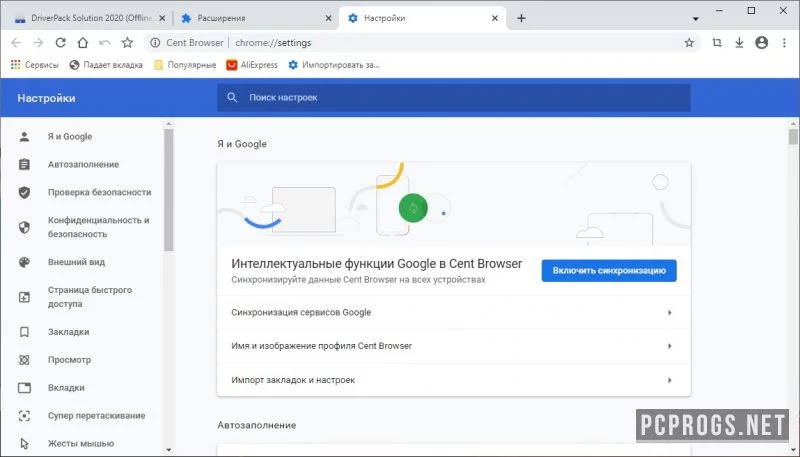This screenshot has width=800, height=457.
Task: Expand Имя и изображение профиля Cent Browser
Action: [454, 346]
